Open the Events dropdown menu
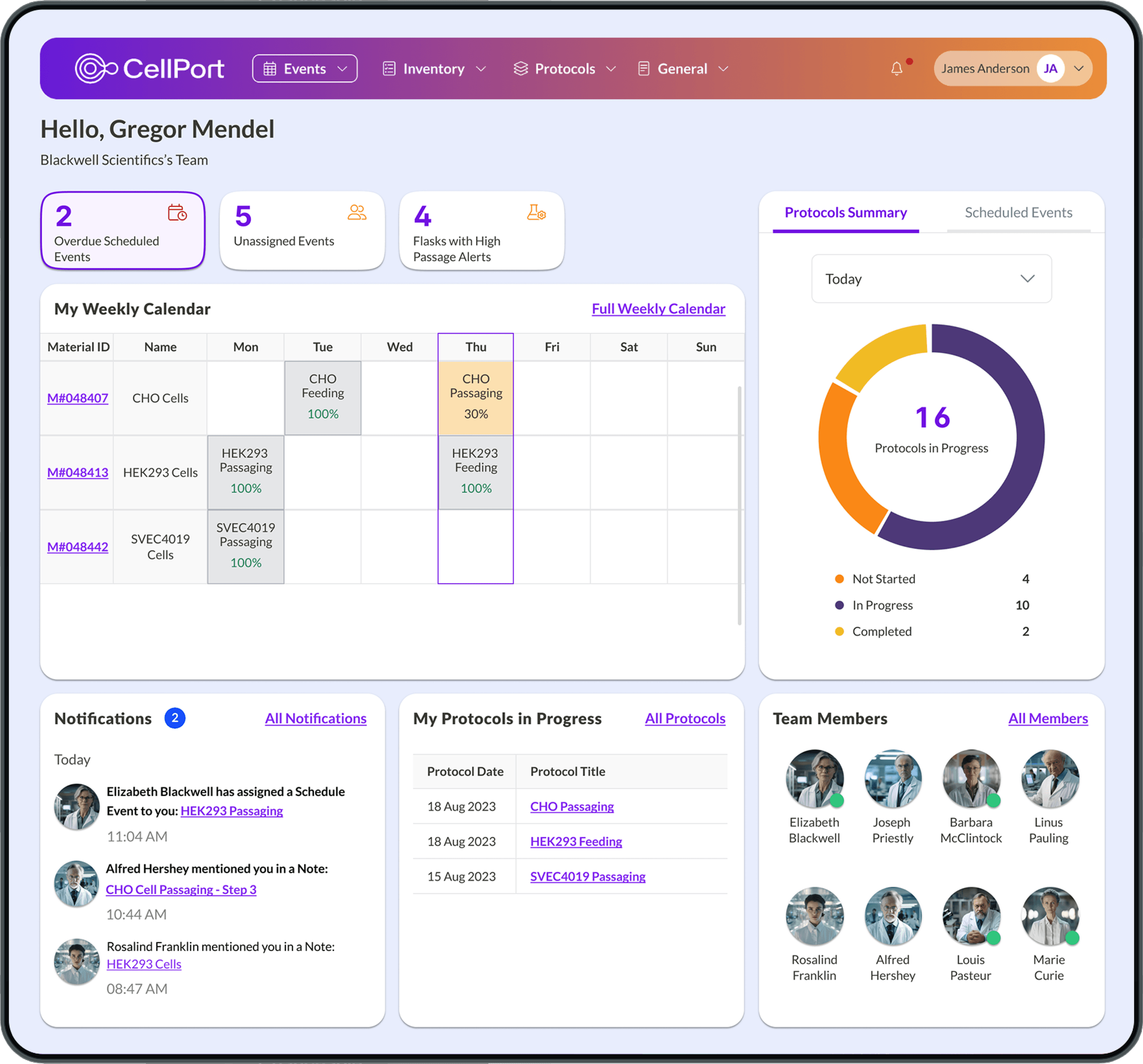Image resolution: width=1143 pixels, height=1064 pixels. click(x=305, y=69)
